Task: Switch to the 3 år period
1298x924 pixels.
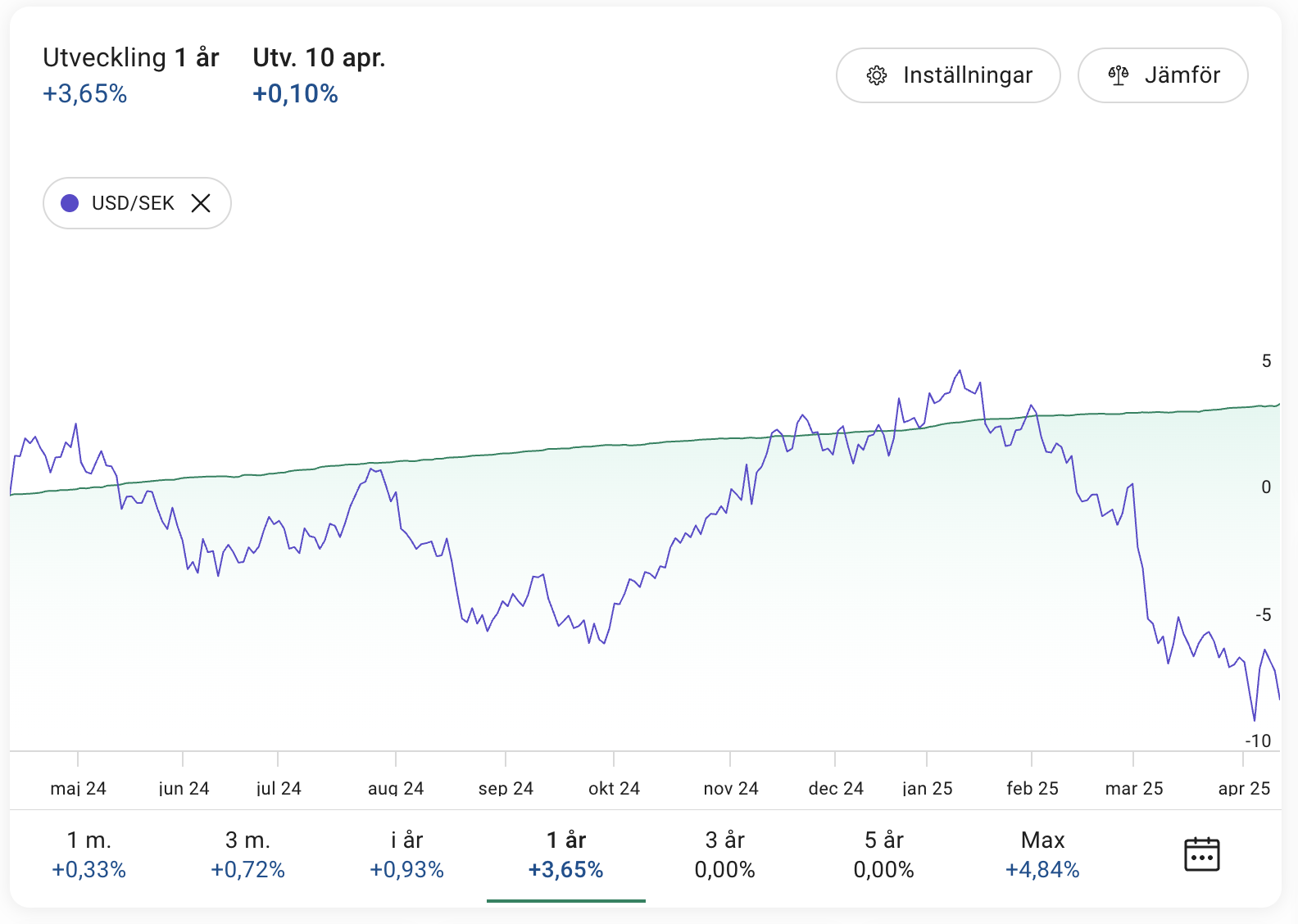Action: pyautogui.click(x=724, y=854)
